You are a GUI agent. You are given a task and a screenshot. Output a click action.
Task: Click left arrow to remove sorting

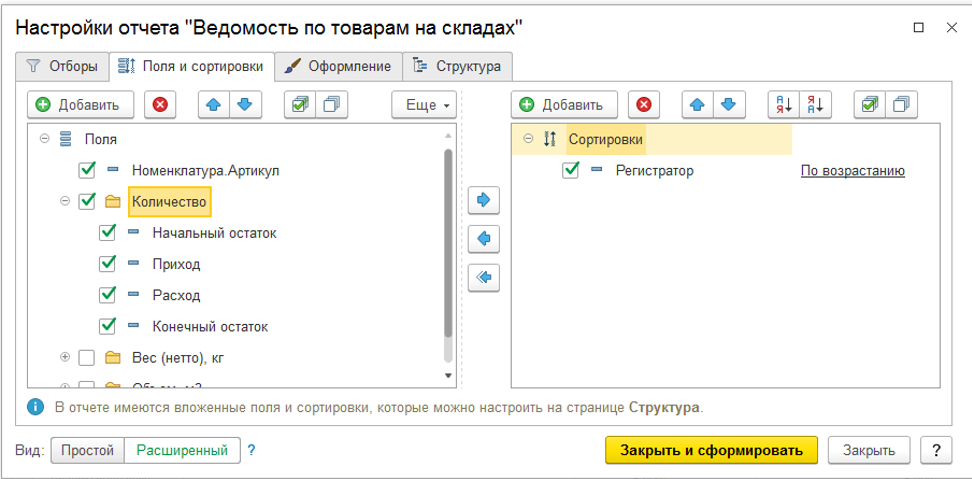[x=484, y=238]
